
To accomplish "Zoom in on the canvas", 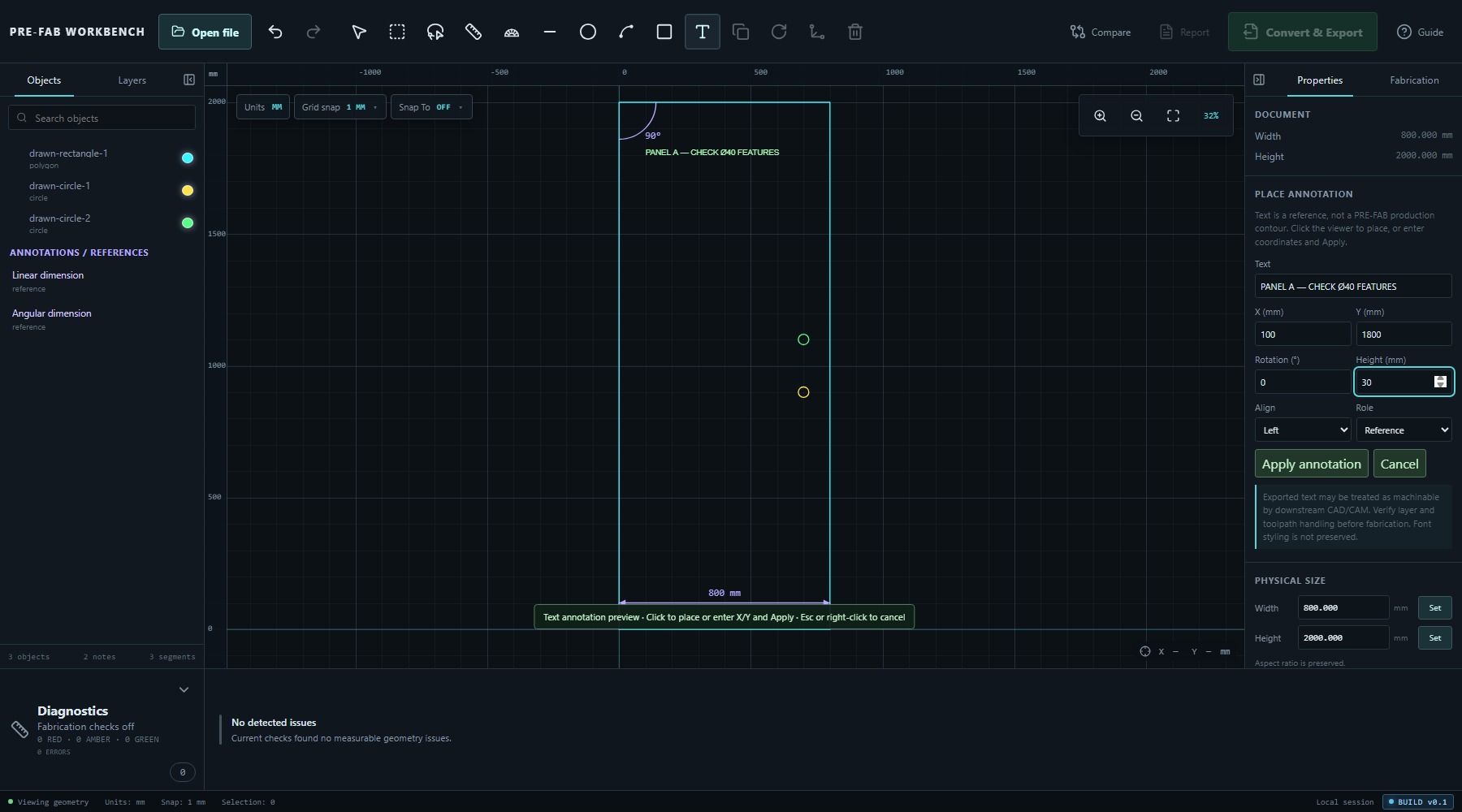I will tap(1100, 115).
